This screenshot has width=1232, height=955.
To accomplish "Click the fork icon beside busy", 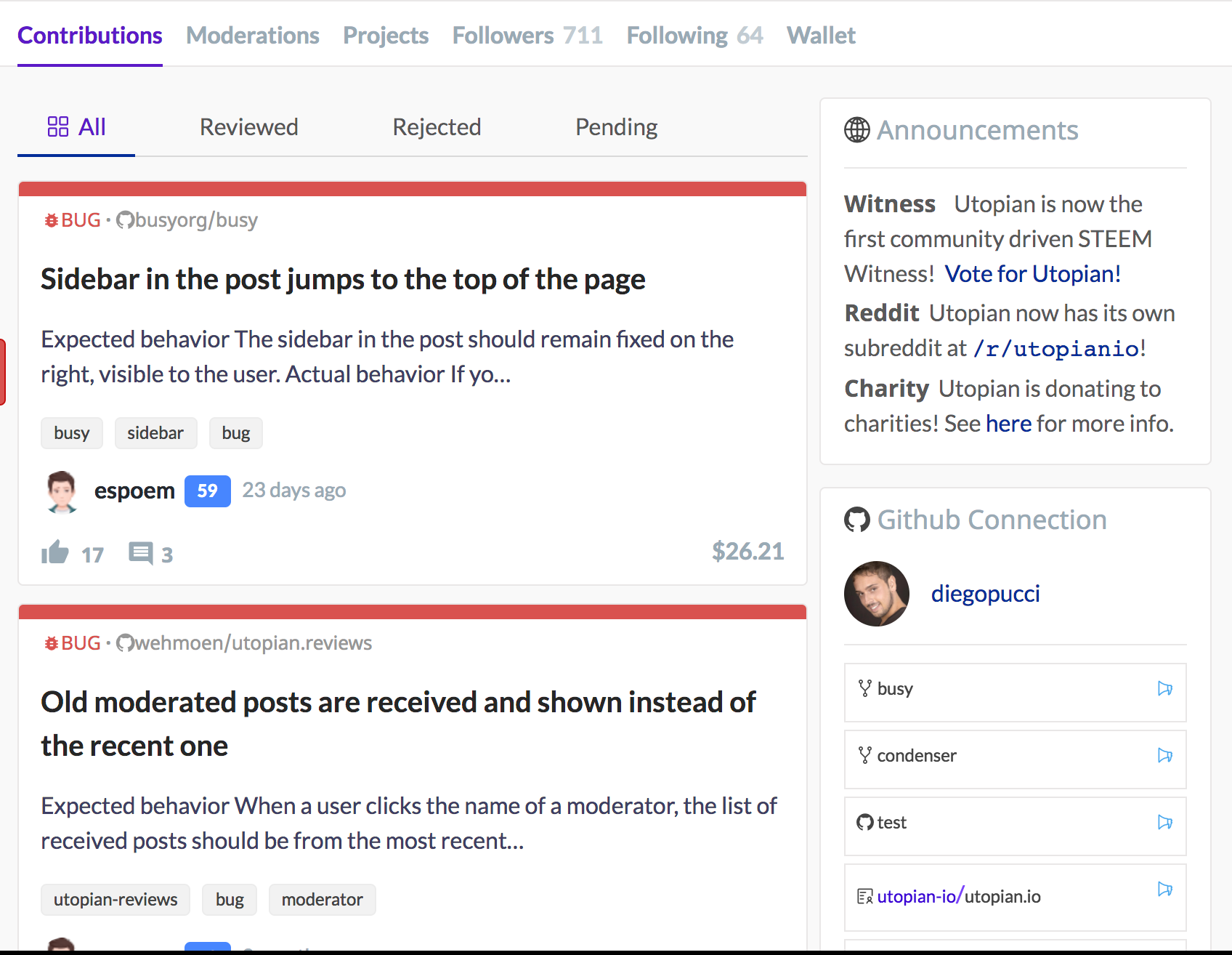I will tap(864, 688).
